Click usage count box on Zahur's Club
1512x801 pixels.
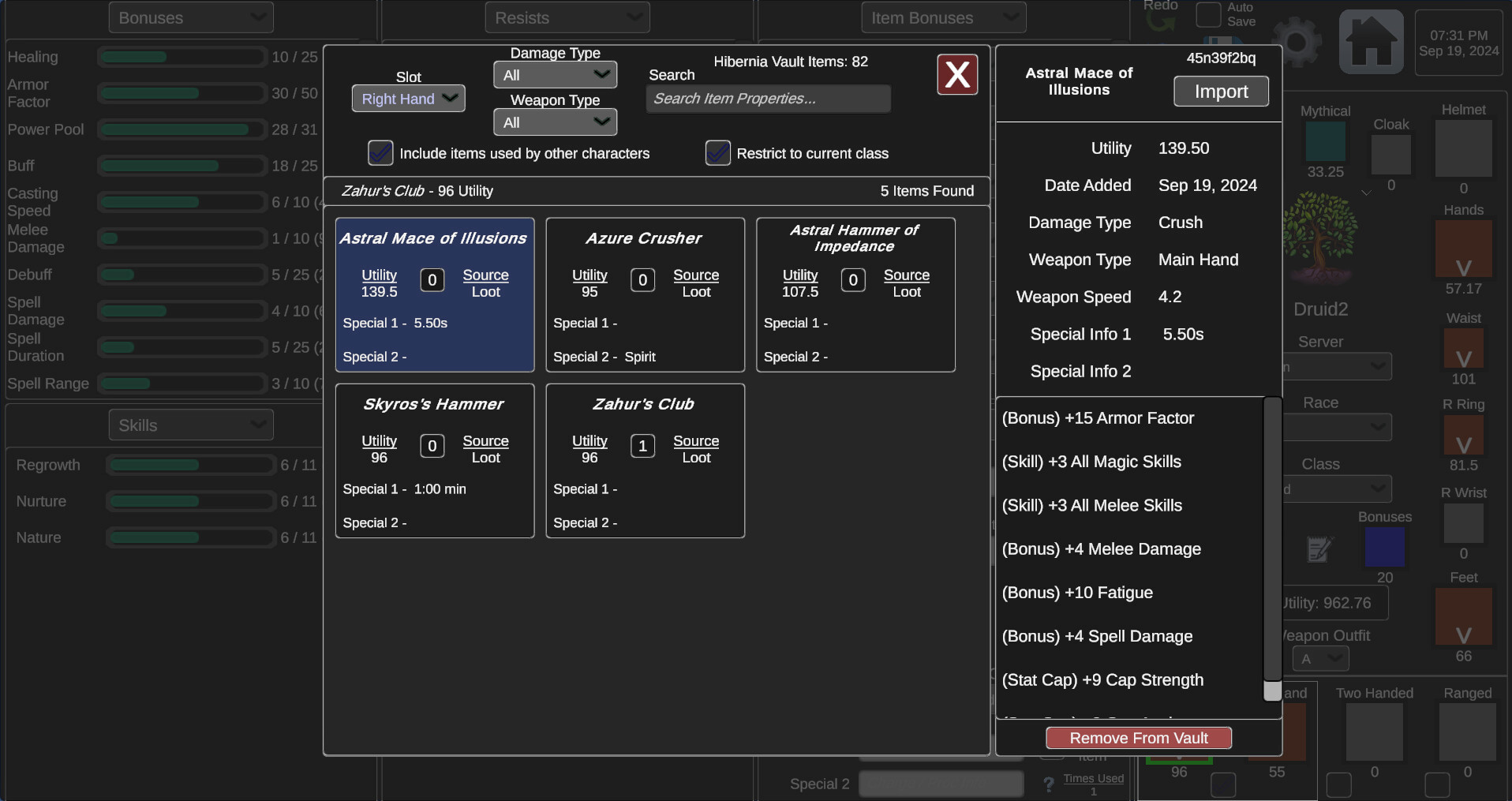point(642,446)
